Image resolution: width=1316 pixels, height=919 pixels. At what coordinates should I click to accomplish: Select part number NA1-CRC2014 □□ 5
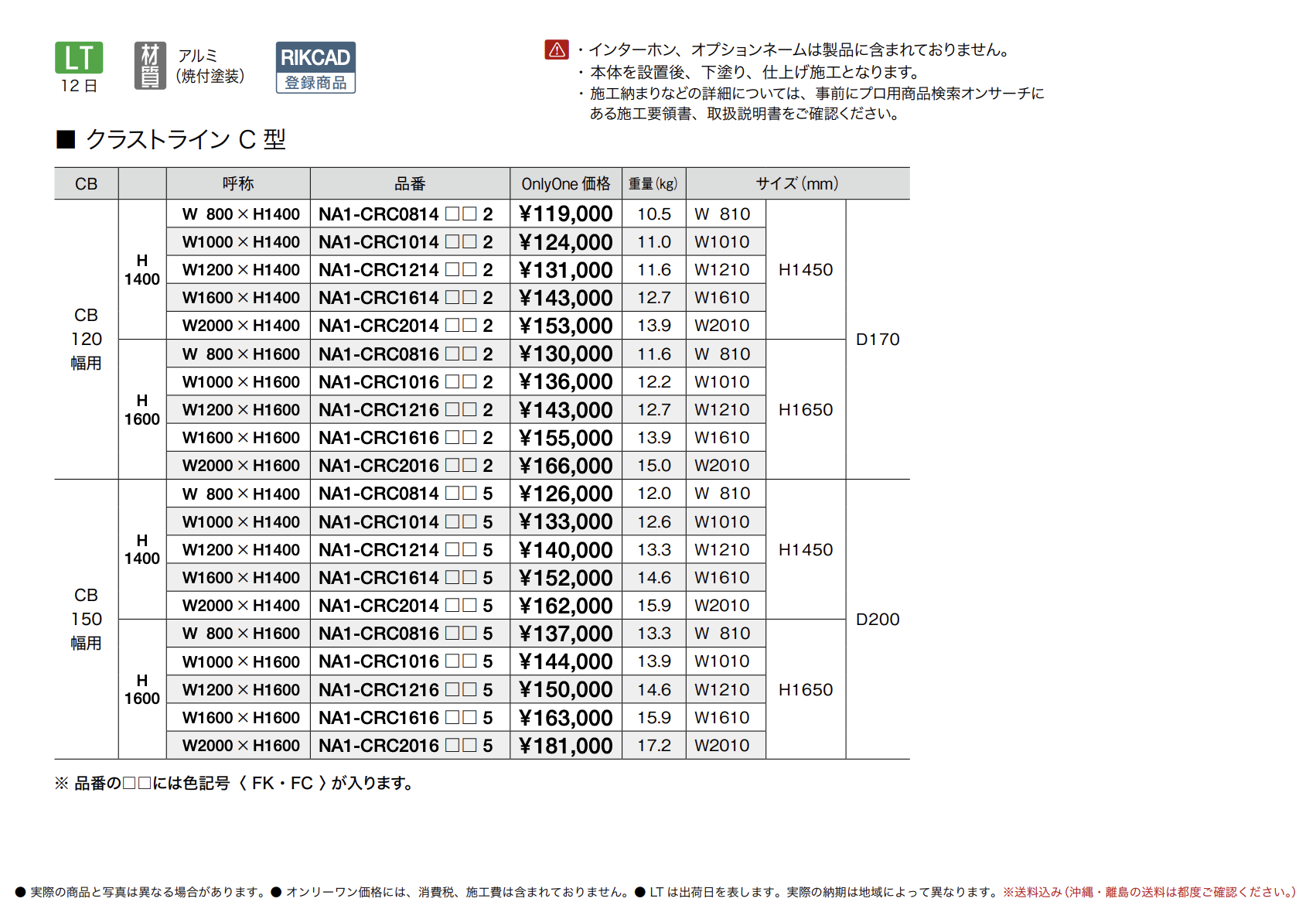coord(406,606)
